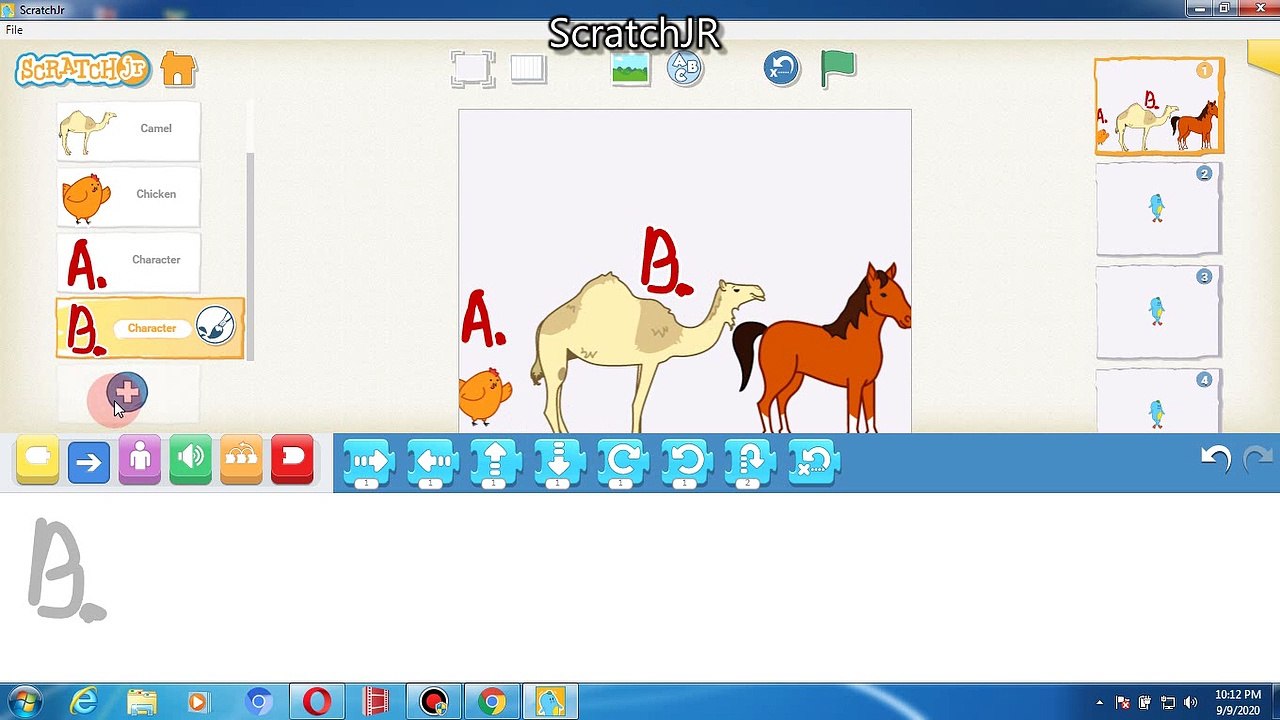Click the red A on the stage
The width and height of the screenshot is (1280, 720).
click(483, 318)
